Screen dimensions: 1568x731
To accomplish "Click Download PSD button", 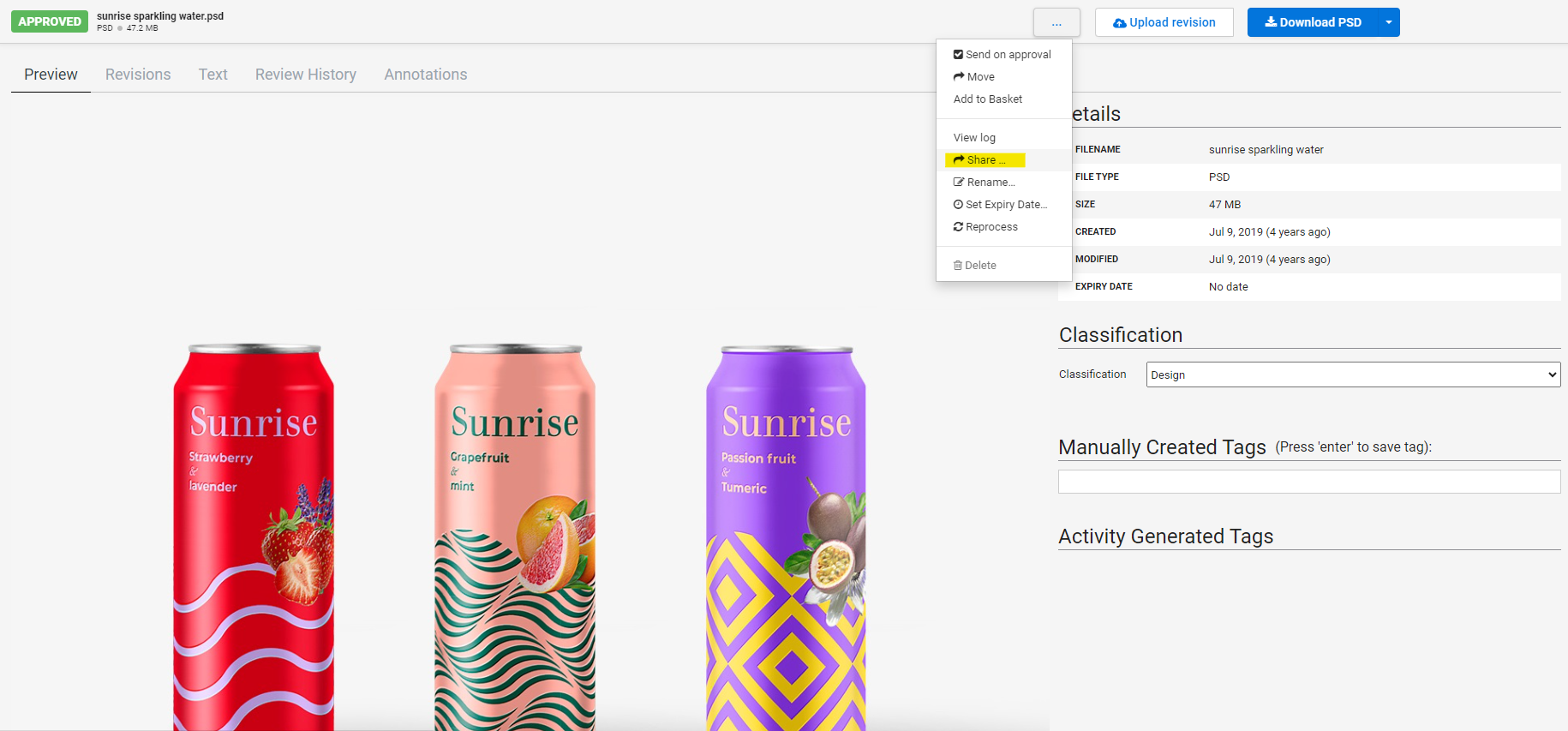I will (1313, 22).
